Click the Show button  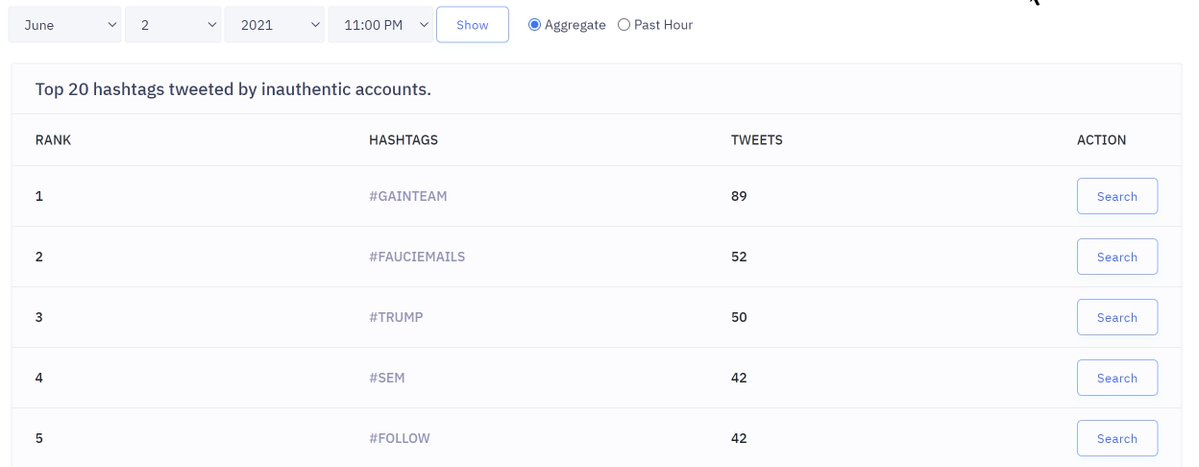pos(473,24)
